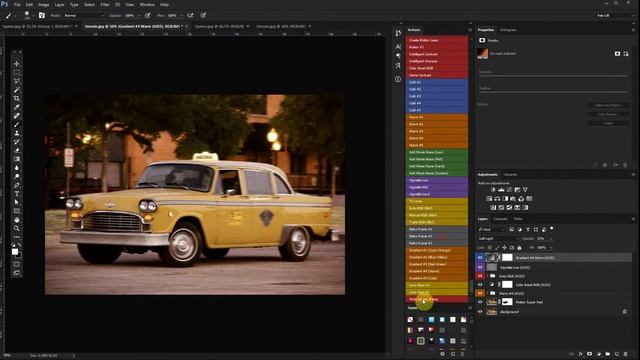Select the Healing Brush tool
The image size is (640, 360).
pos(17,116)
